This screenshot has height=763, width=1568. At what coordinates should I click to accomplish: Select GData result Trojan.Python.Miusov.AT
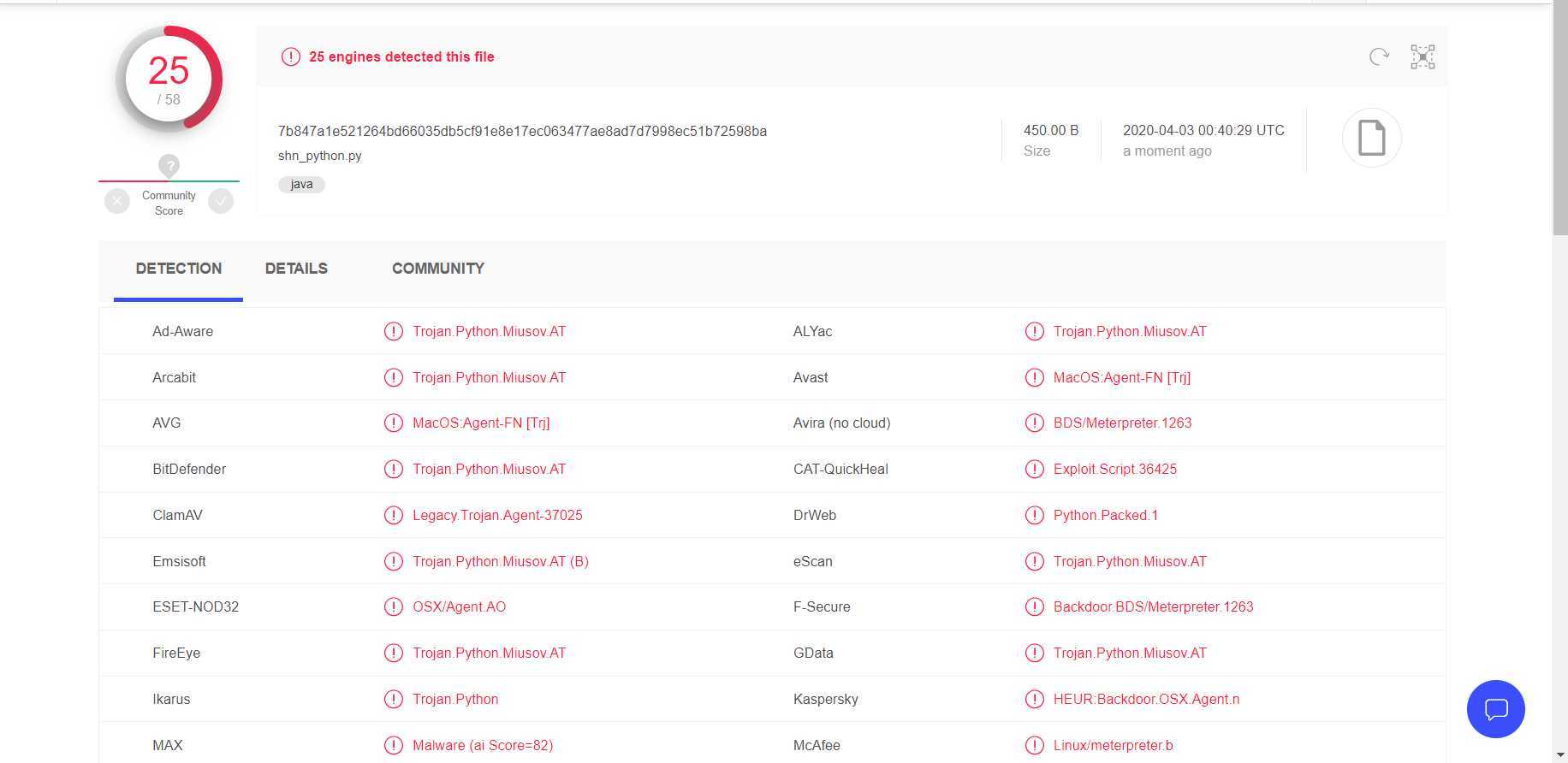(1130, 653)
